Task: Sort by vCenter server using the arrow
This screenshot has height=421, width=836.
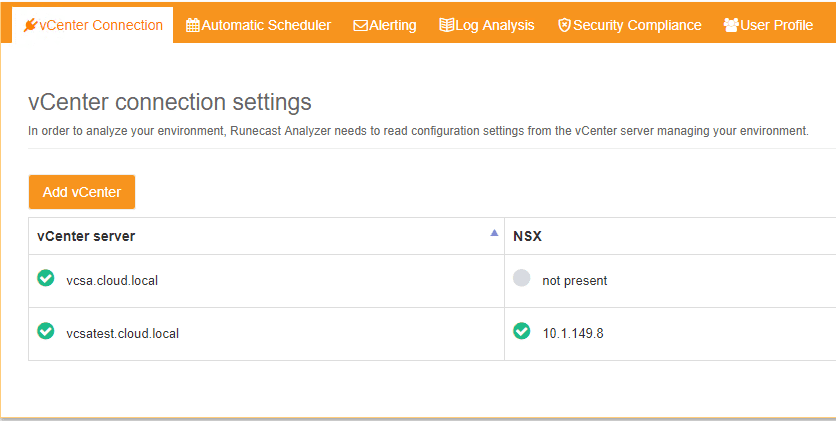Action: pos(494,233)
